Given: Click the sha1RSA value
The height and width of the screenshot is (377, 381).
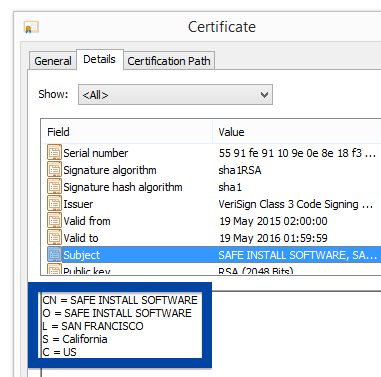Looking at the screenshot, I should [240, 170].
